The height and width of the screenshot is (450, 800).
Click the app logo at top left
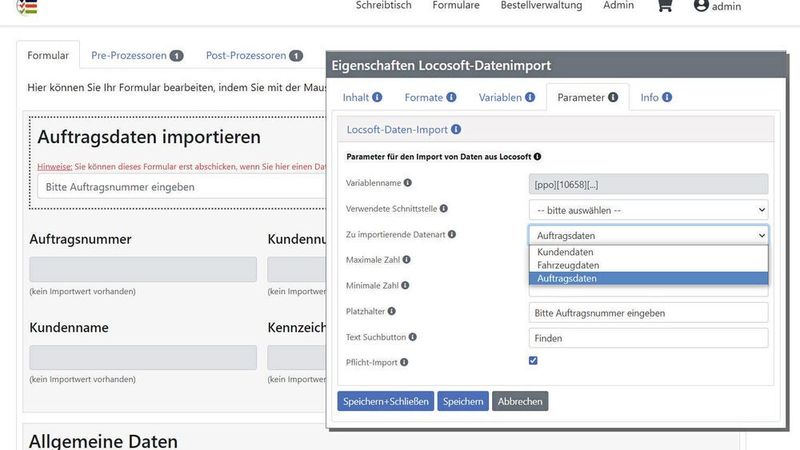point(27,7)
